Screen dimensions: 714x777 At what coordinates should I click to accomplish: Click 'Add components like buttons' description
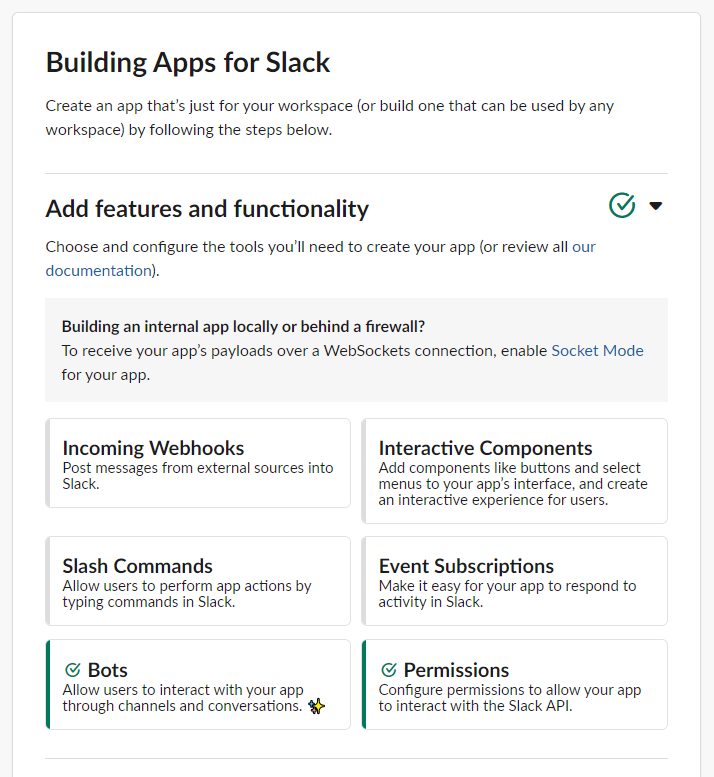tap(513, 484)
